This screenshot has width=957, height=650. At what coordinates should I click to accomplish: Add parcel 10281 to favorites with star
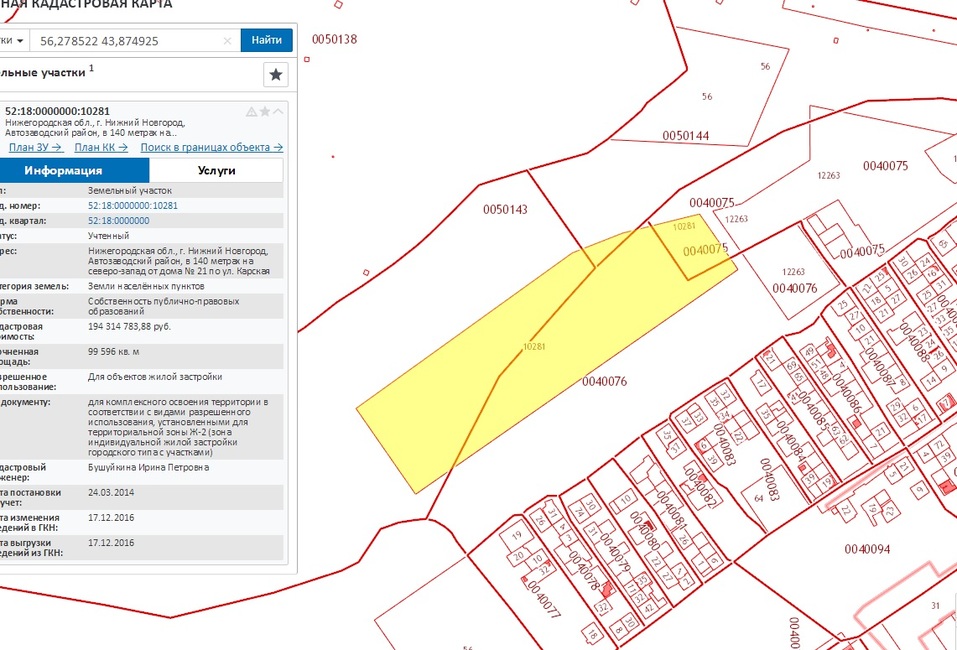[265, 112]
